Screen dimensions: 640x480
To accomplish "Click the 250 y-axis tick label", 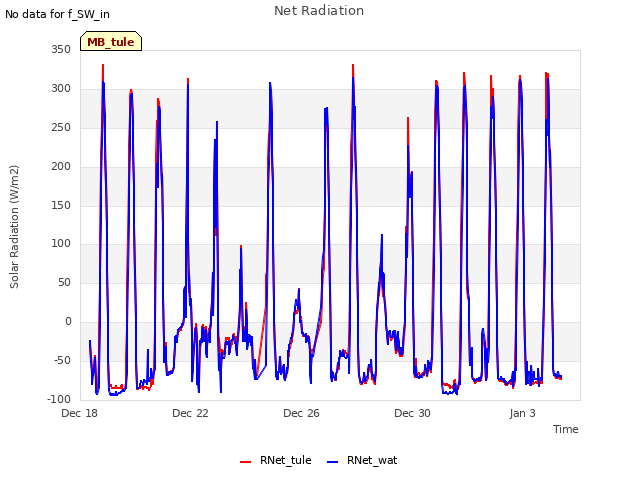I will tap(61, 127).
